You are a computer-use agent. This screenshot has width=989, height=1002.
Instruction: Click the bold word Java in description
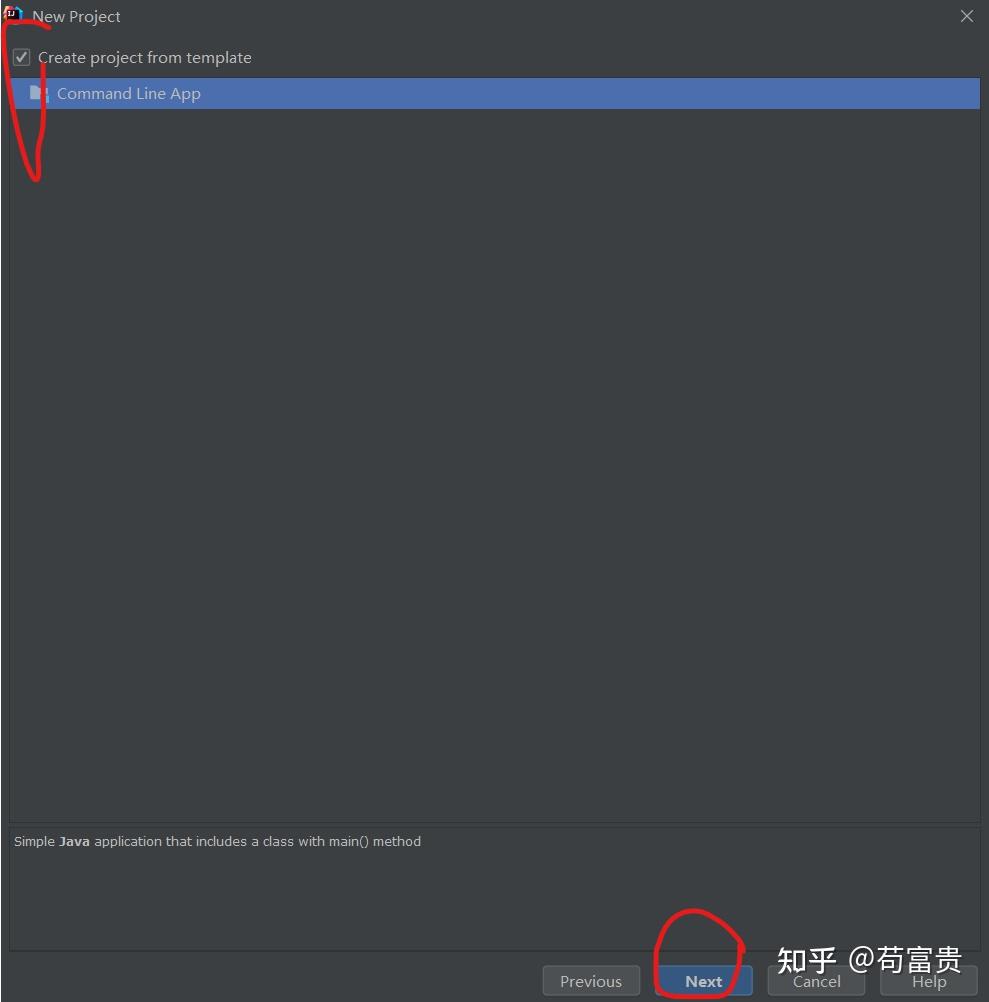tap(74, 841)
